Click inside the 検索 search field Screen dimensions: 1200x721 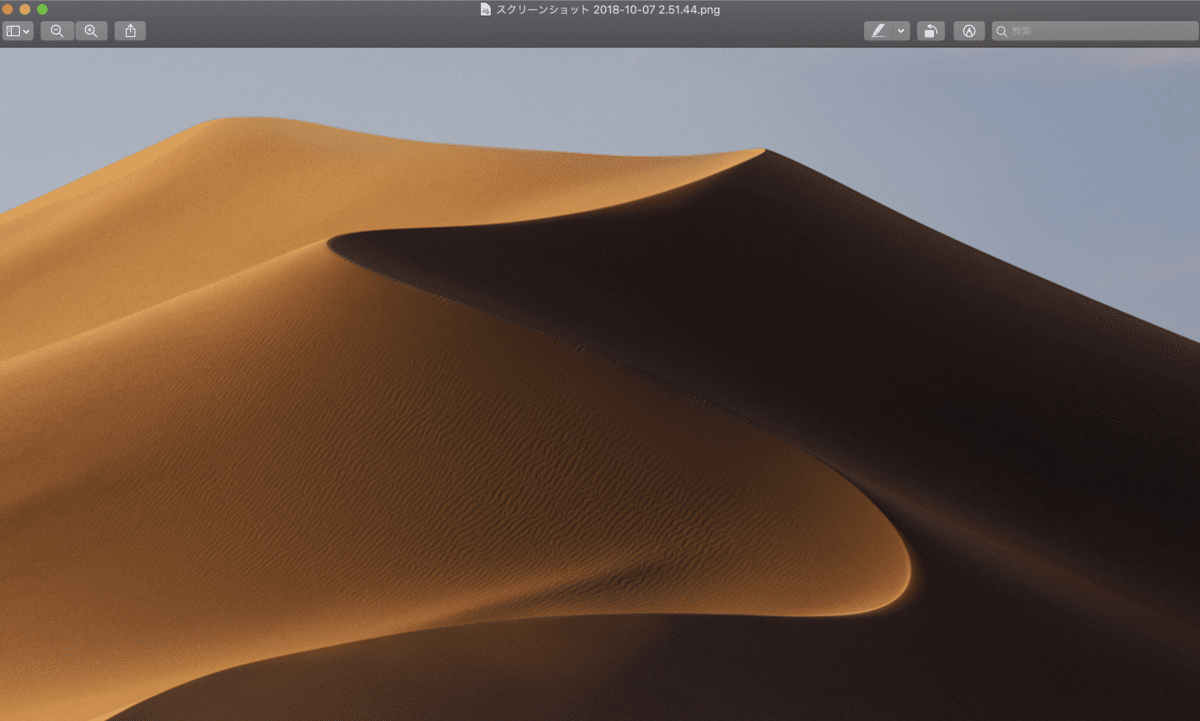coord(1100,31)
